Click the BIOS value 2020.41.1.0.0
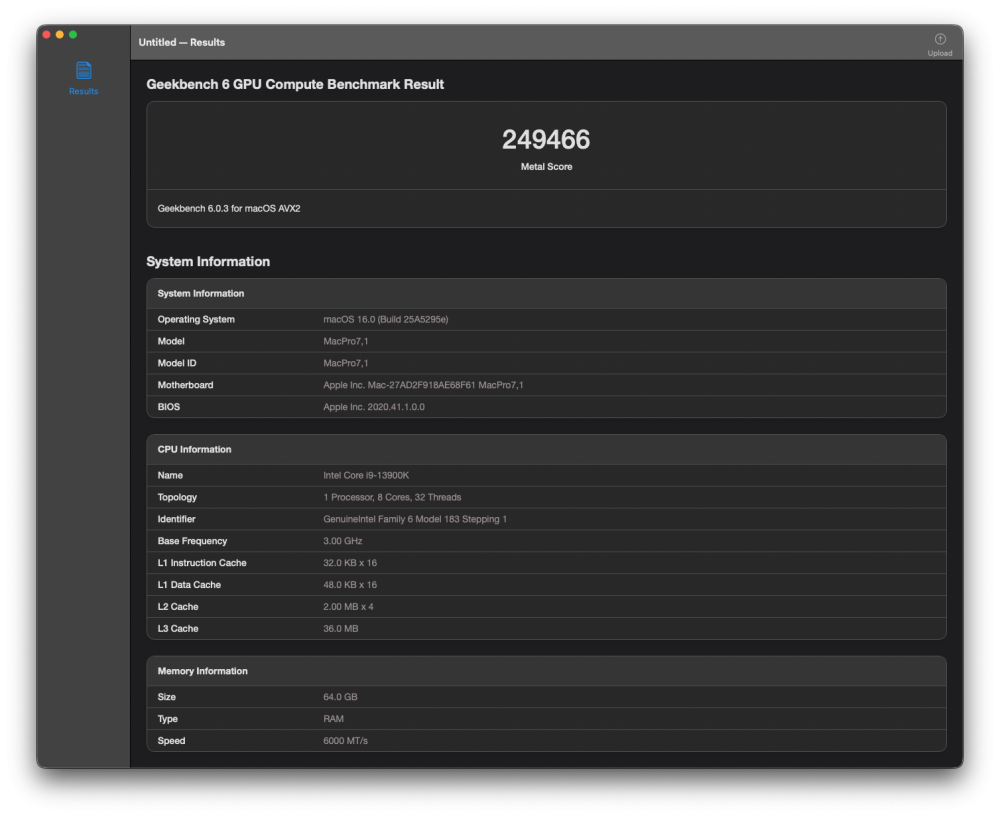 click(374, 407)
